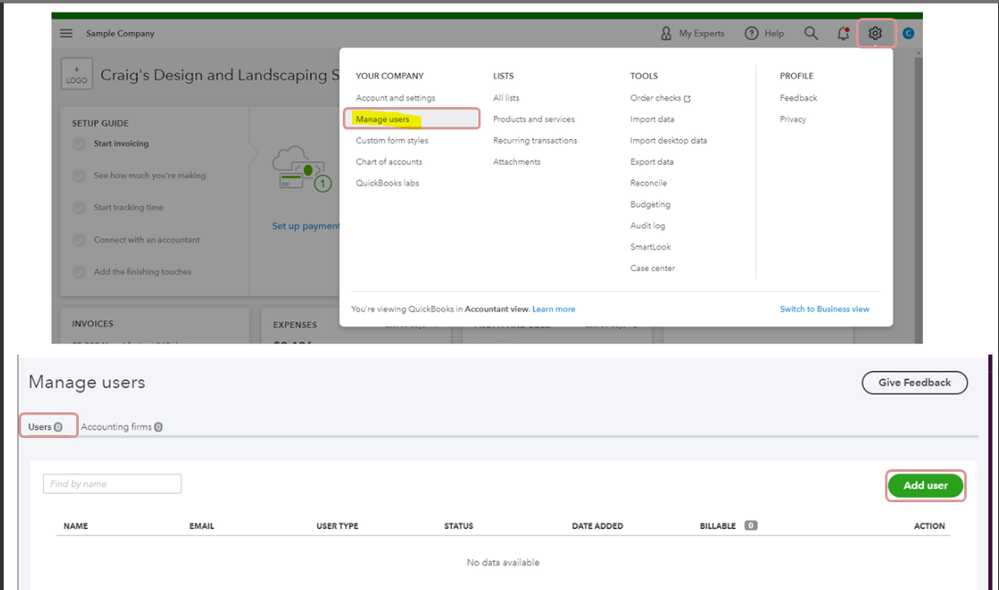Open external link icon beside Order checks

687,99
